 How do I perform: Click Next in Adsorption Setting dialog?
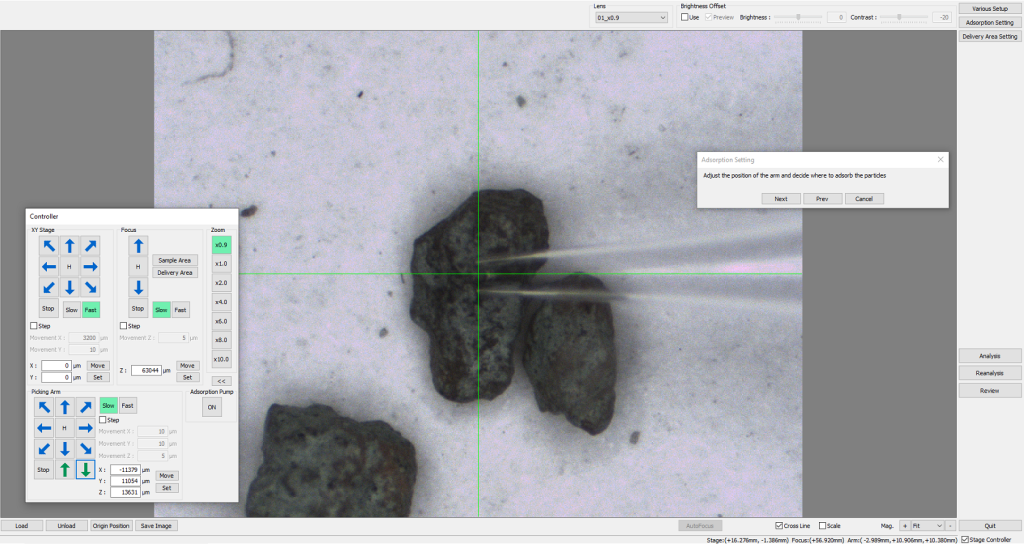click(x=780, y=198)
